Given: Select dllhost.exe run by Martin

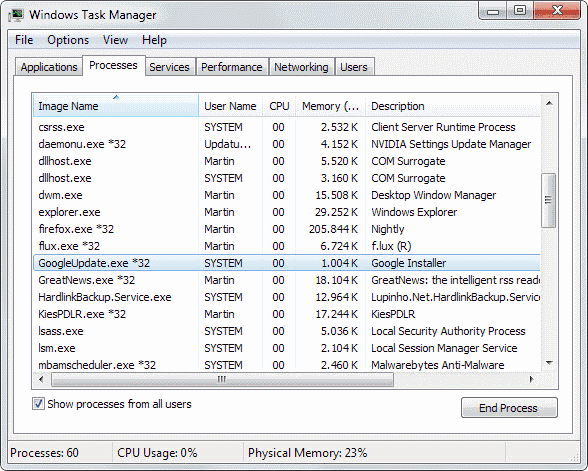Looking at the screenshot, I should (x=287, y=161).
